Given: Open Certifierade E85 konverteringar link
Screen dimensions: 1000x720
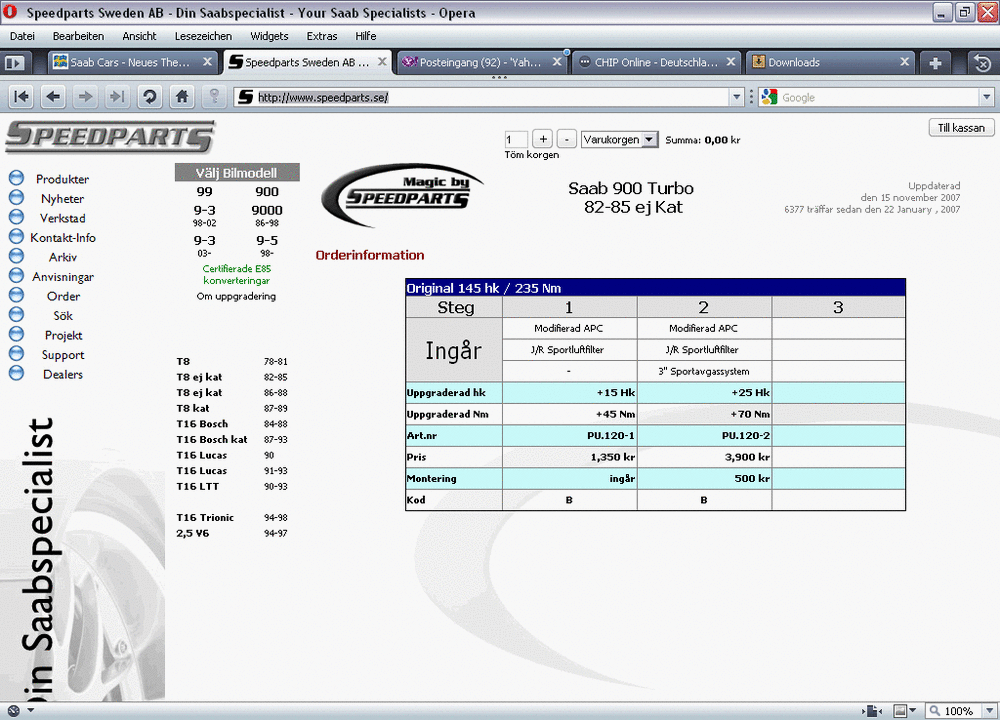Looking at the screenshot, I should click(x=237, y=275).
